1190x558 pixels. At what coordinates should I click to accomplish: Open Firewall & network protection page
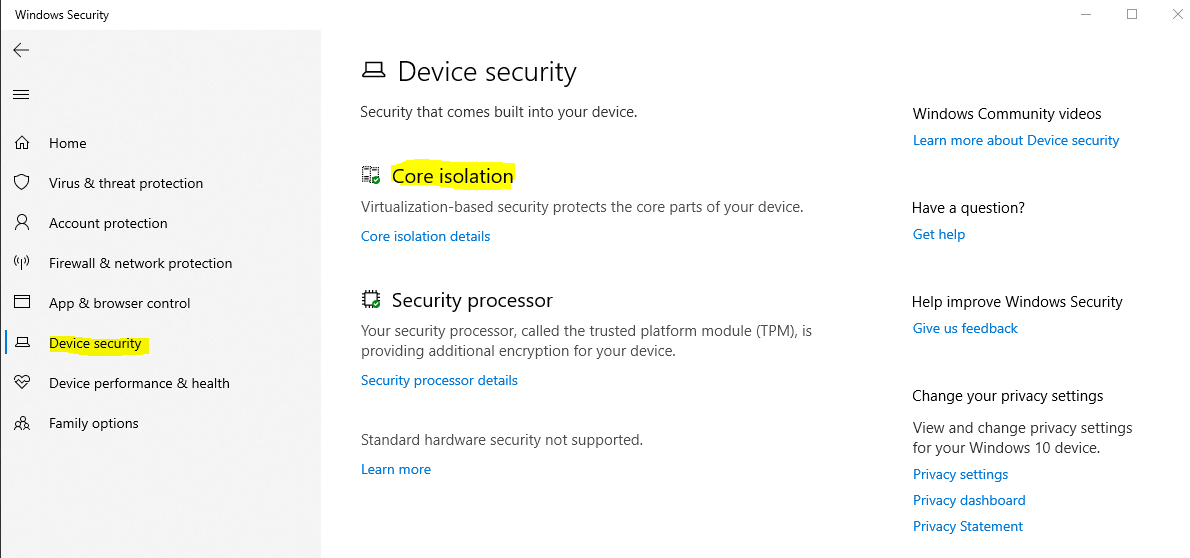click(140, 263)
